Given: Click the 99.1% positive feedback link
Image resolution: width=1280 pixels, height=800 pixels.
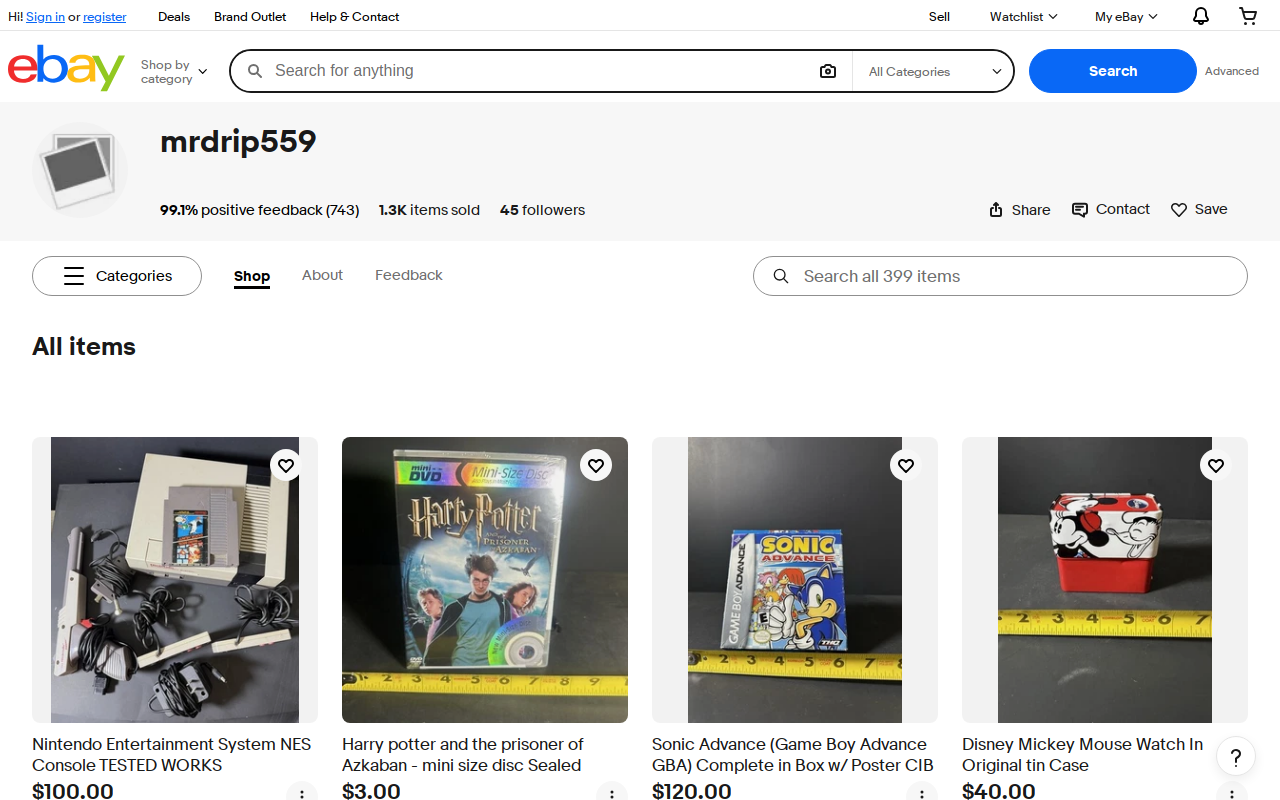Looking at the screenshot, I should click(x=259, y=210).
